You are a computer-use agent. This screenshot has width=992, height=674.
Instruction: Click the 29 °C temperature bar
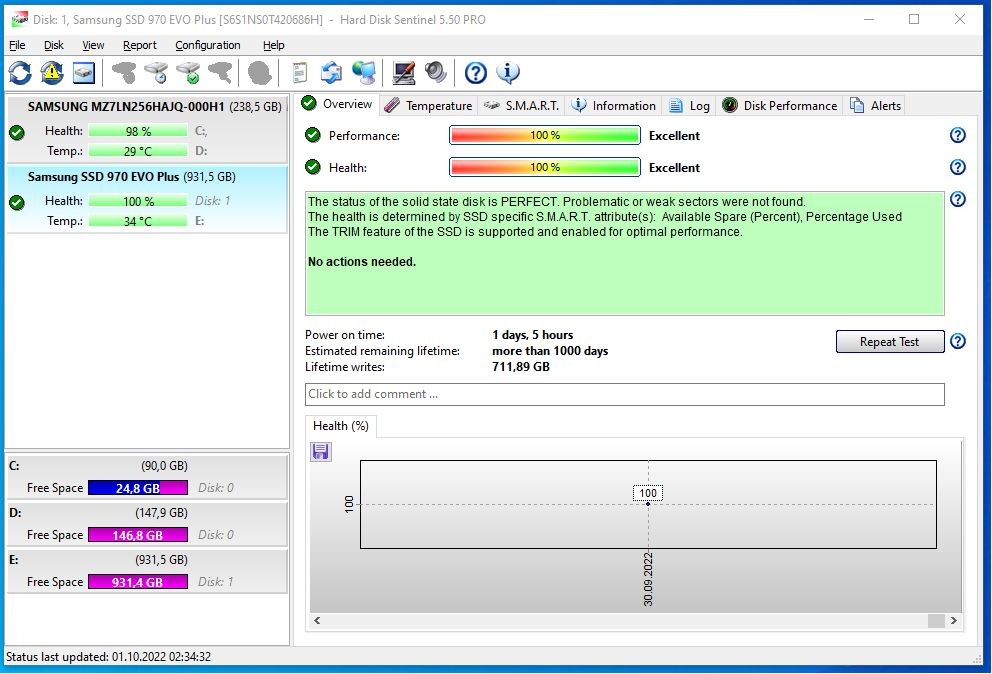tap(138, 151)
